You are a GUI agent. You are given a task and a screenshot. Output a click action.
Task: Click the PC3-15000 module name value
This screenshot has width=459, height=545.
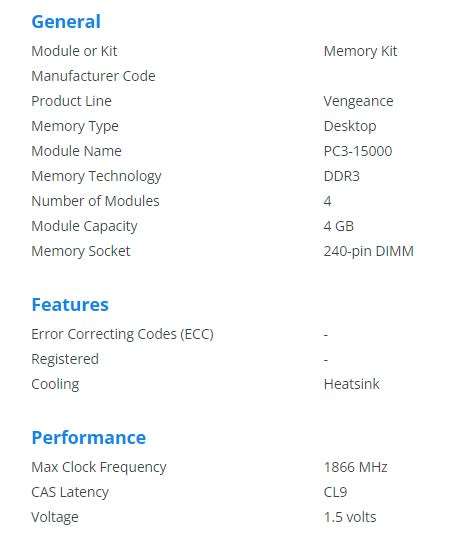(358, 151)
